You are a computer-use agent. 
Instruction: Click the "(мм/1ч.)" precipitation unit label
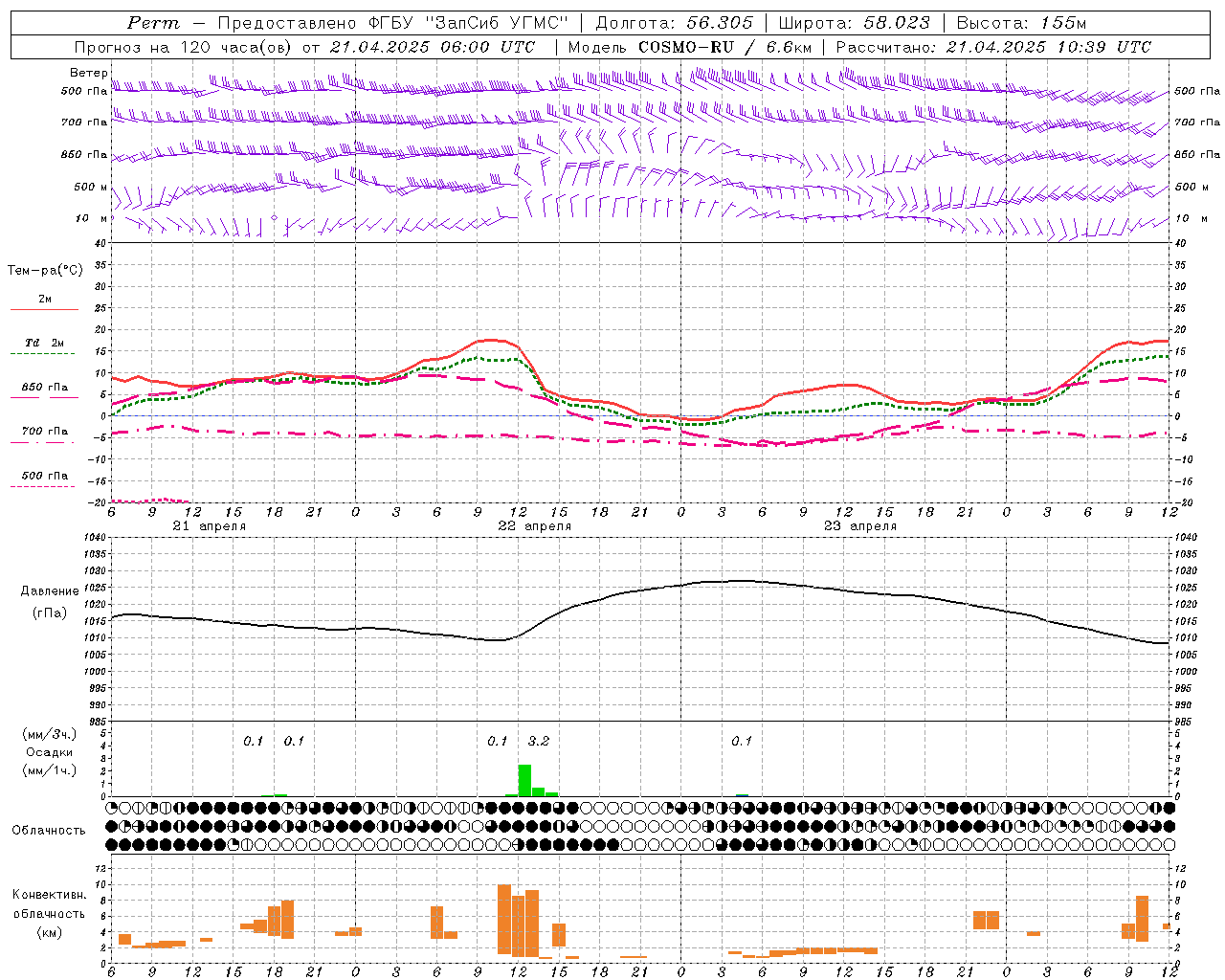coord(49,770)
